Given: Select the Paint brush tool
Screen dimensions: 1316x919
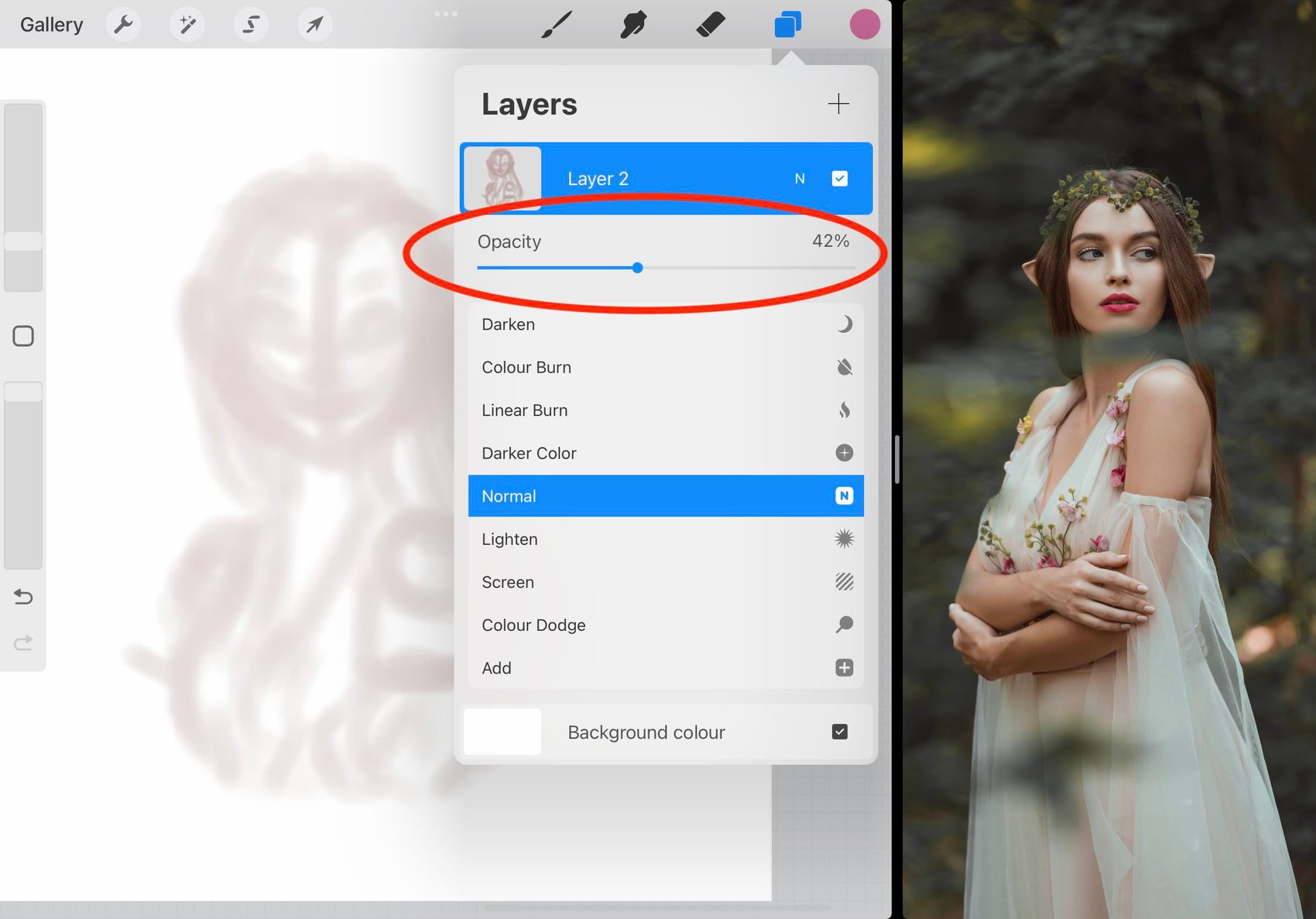Looking at the screenshot, I should tap(557, 25).
